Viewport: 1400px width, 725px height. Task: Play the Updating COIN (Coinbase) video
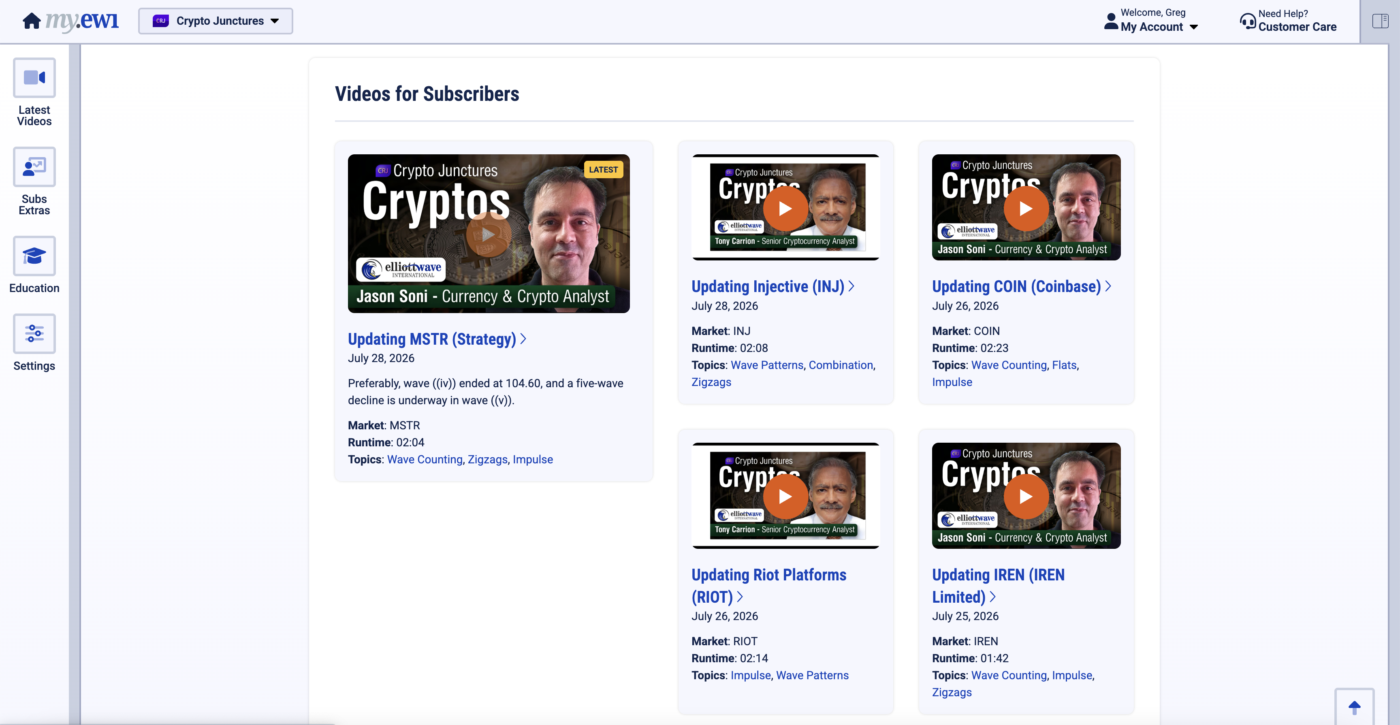tap(1026, 208)
